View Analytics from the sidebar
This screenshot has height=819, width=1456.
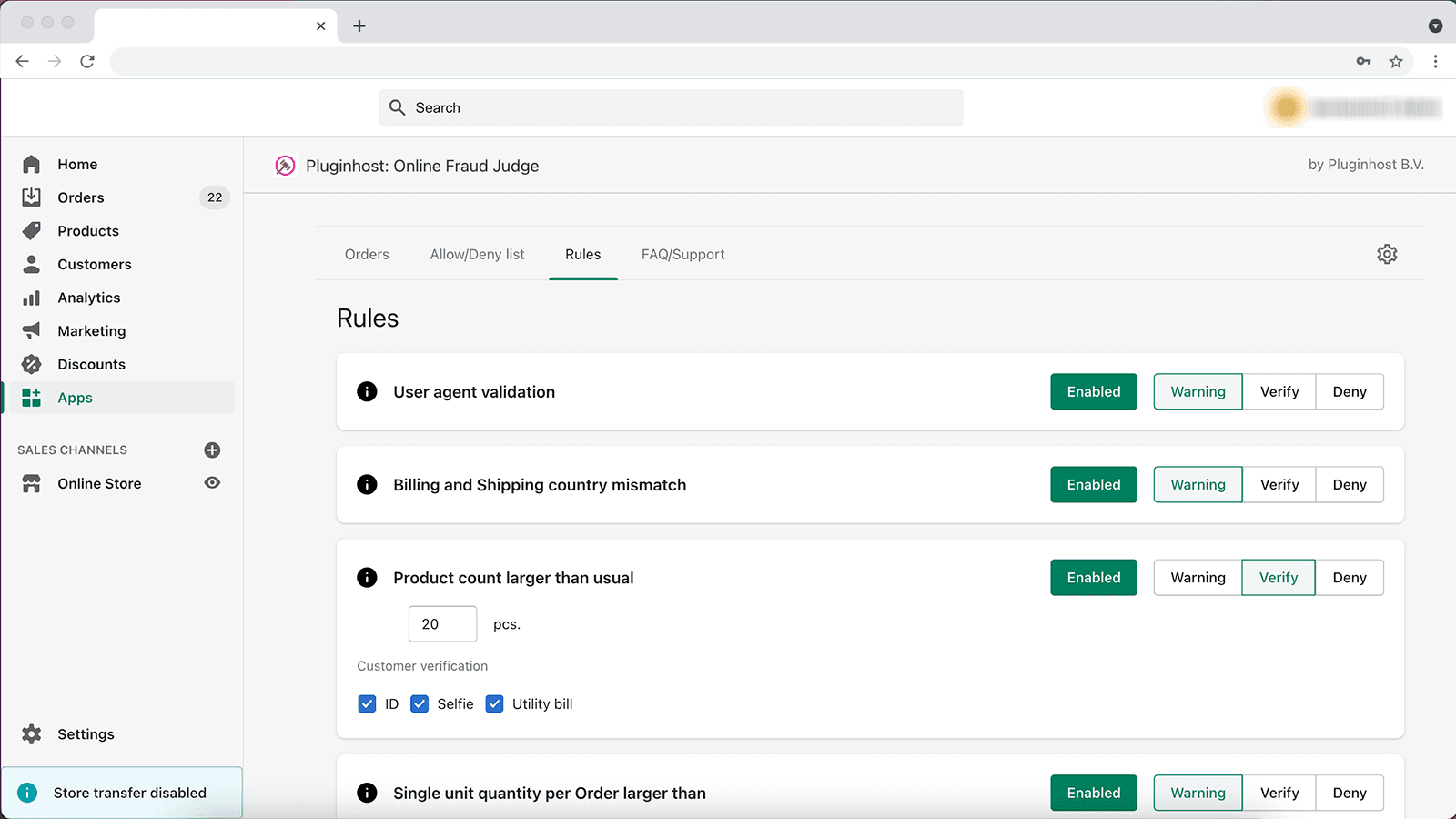pyautogui.click(x=88, y=298)
